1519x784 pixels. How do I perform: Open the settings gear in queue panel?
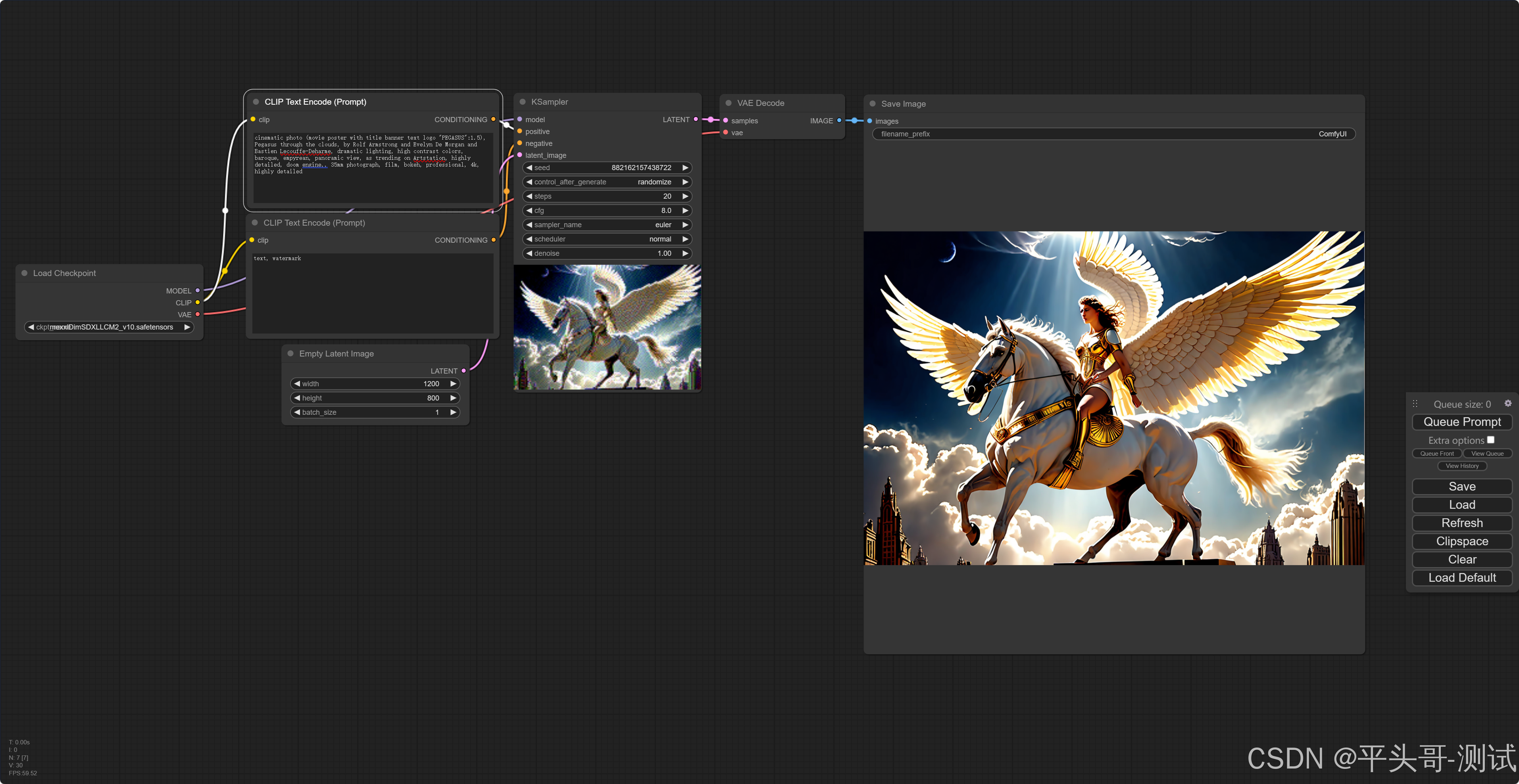click(1508, 403)
